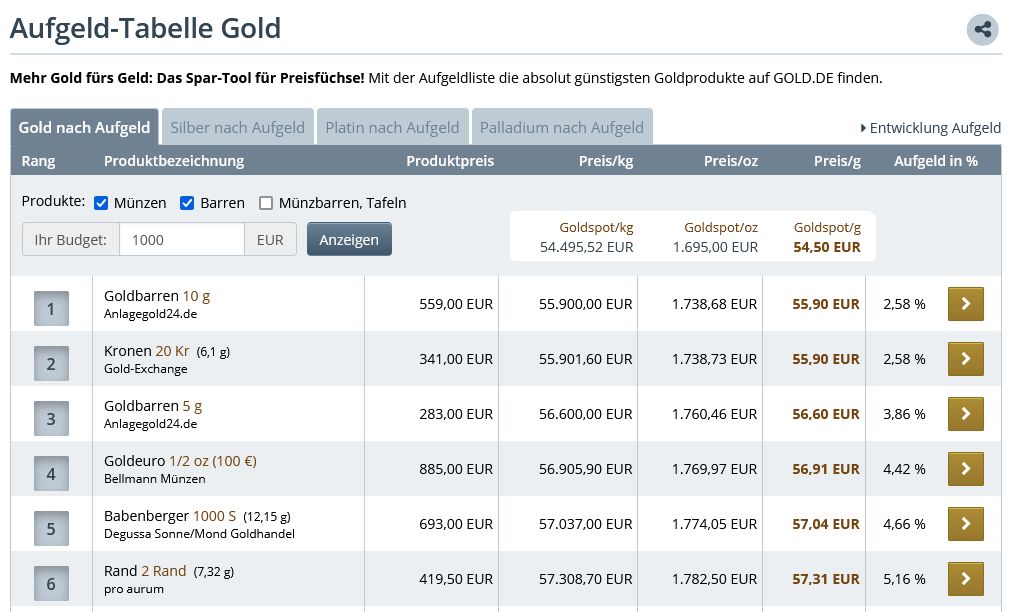This screenshot has width=1024, height=612.
Task: Select the Platin nach Aufgeld tab
Action: [392, 128]
